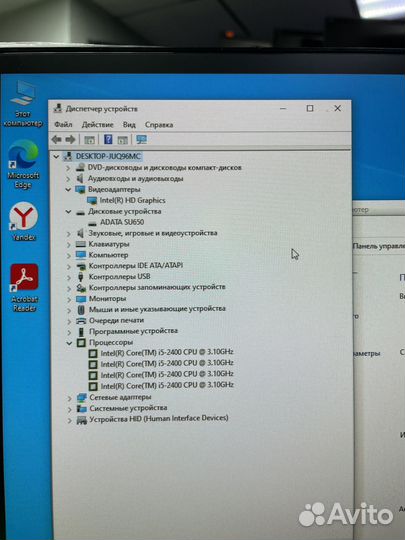Open Этот компьютер desktop icon

[x=23, y=104]
